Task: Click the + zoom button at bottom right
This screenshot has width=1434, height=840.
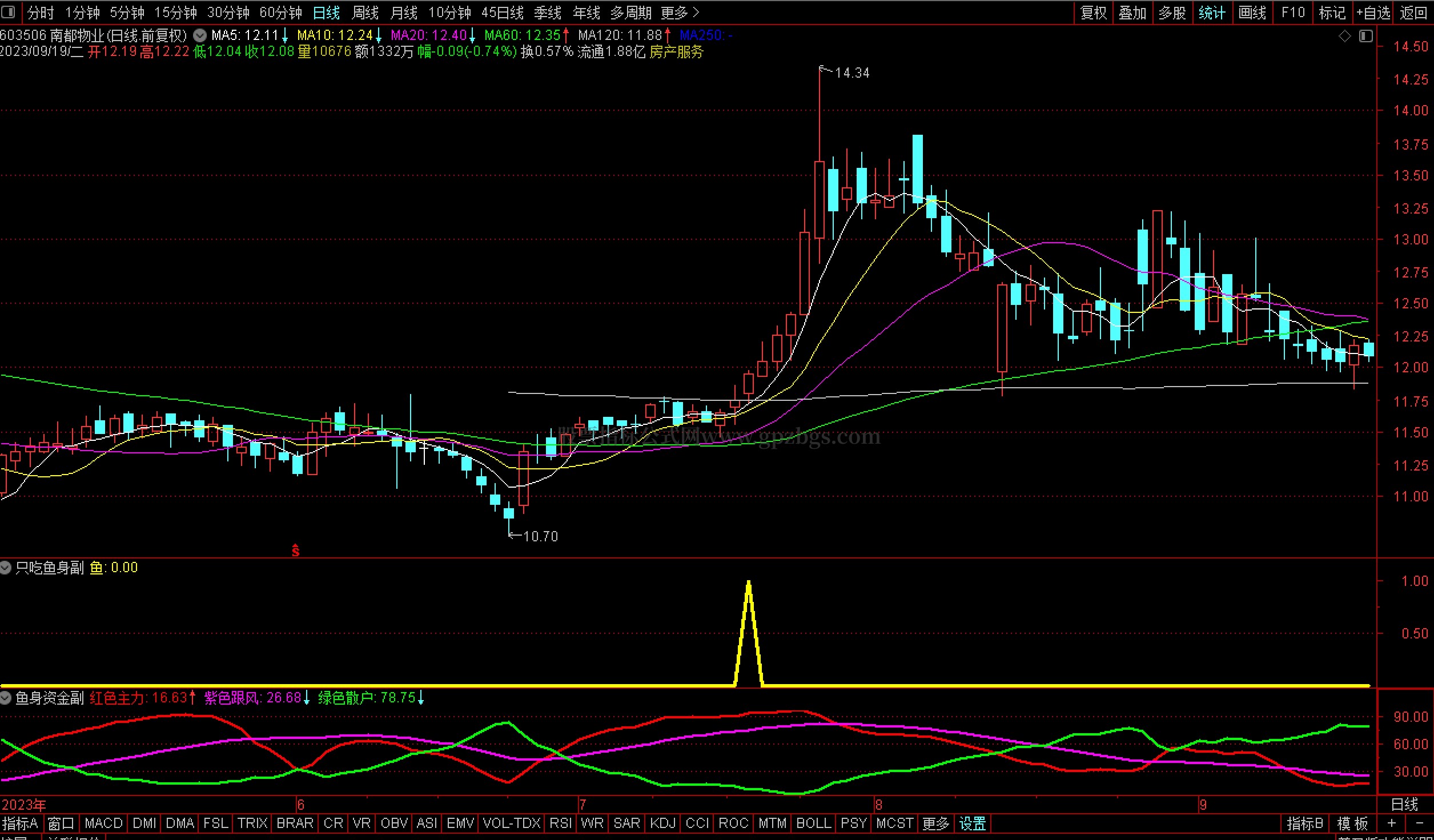Action: 1392,823
